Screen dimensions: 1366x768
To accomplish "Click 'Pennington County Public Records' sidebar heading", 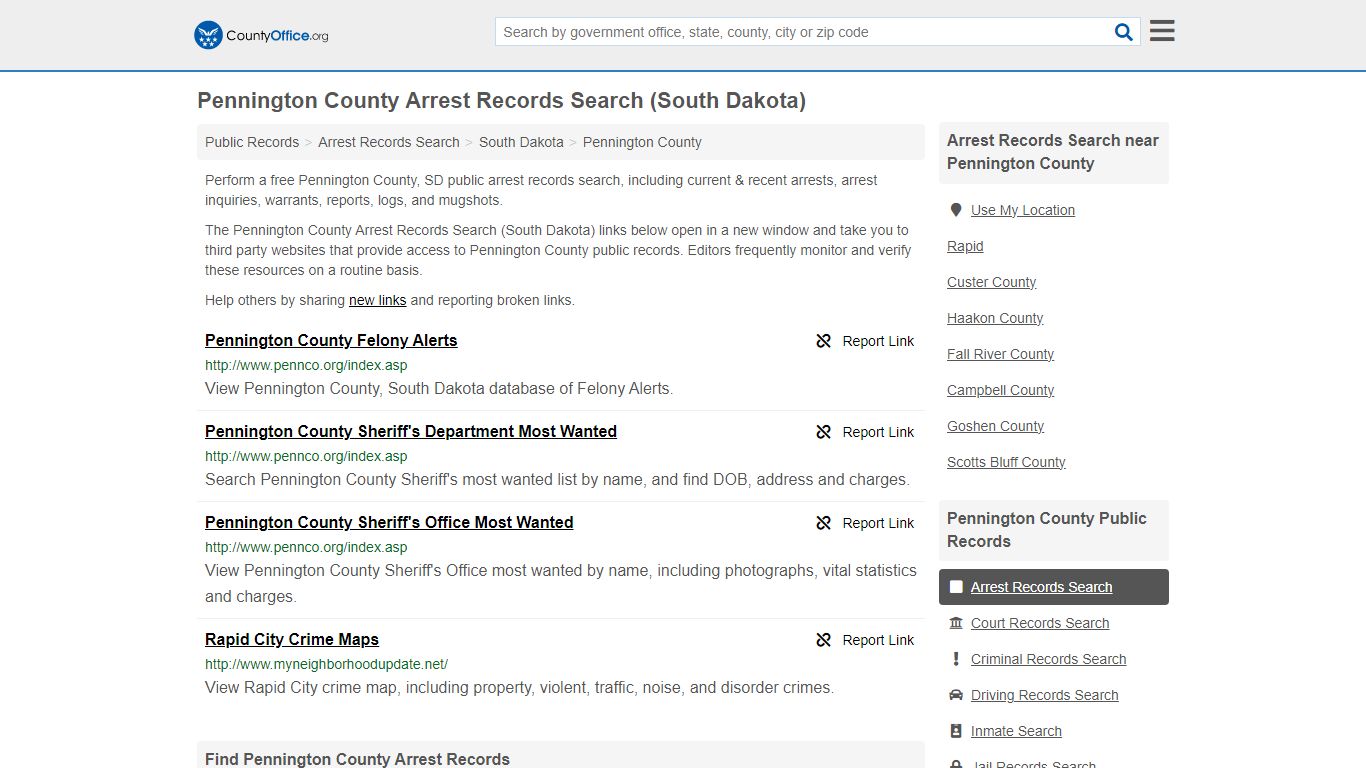I will coord(1047,530).
